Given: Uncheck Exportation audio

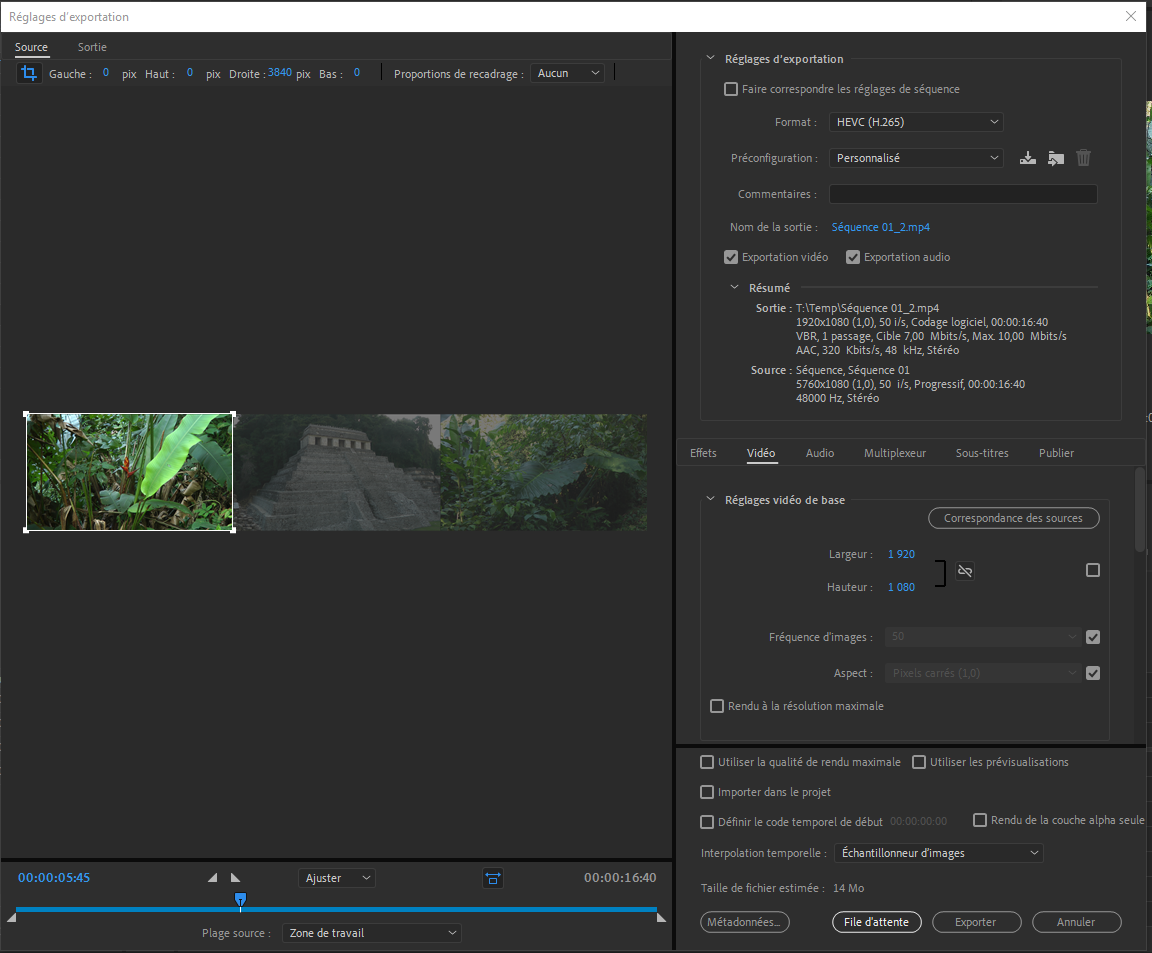Looking at the screenshot, I should click(x=853, y=257).
